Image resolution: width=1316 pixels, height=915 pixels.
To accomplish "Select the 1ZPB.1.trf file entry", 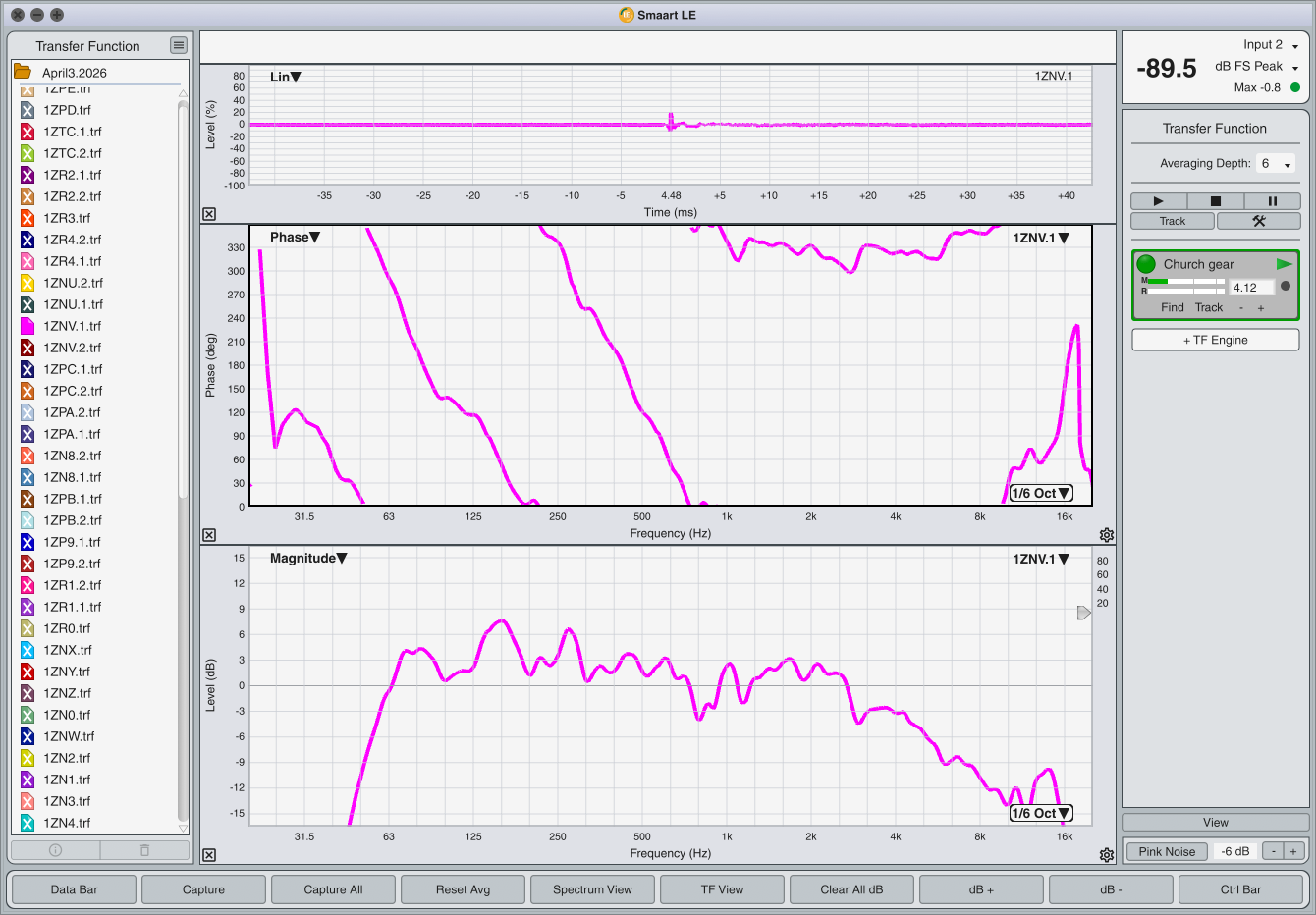I will (x=72, y=499).
